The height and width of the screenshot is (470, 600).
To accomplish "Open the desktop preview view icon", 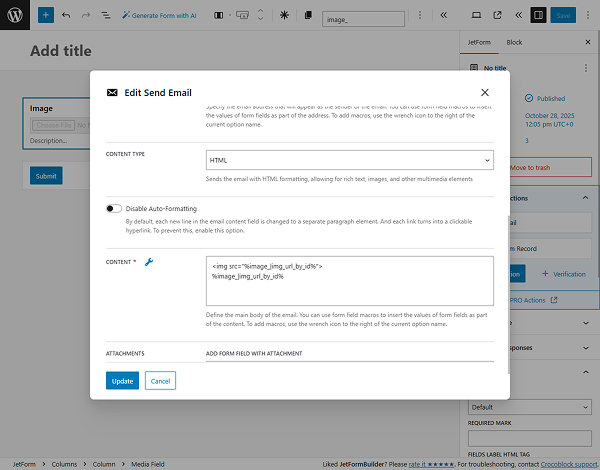I will point(476,15).
